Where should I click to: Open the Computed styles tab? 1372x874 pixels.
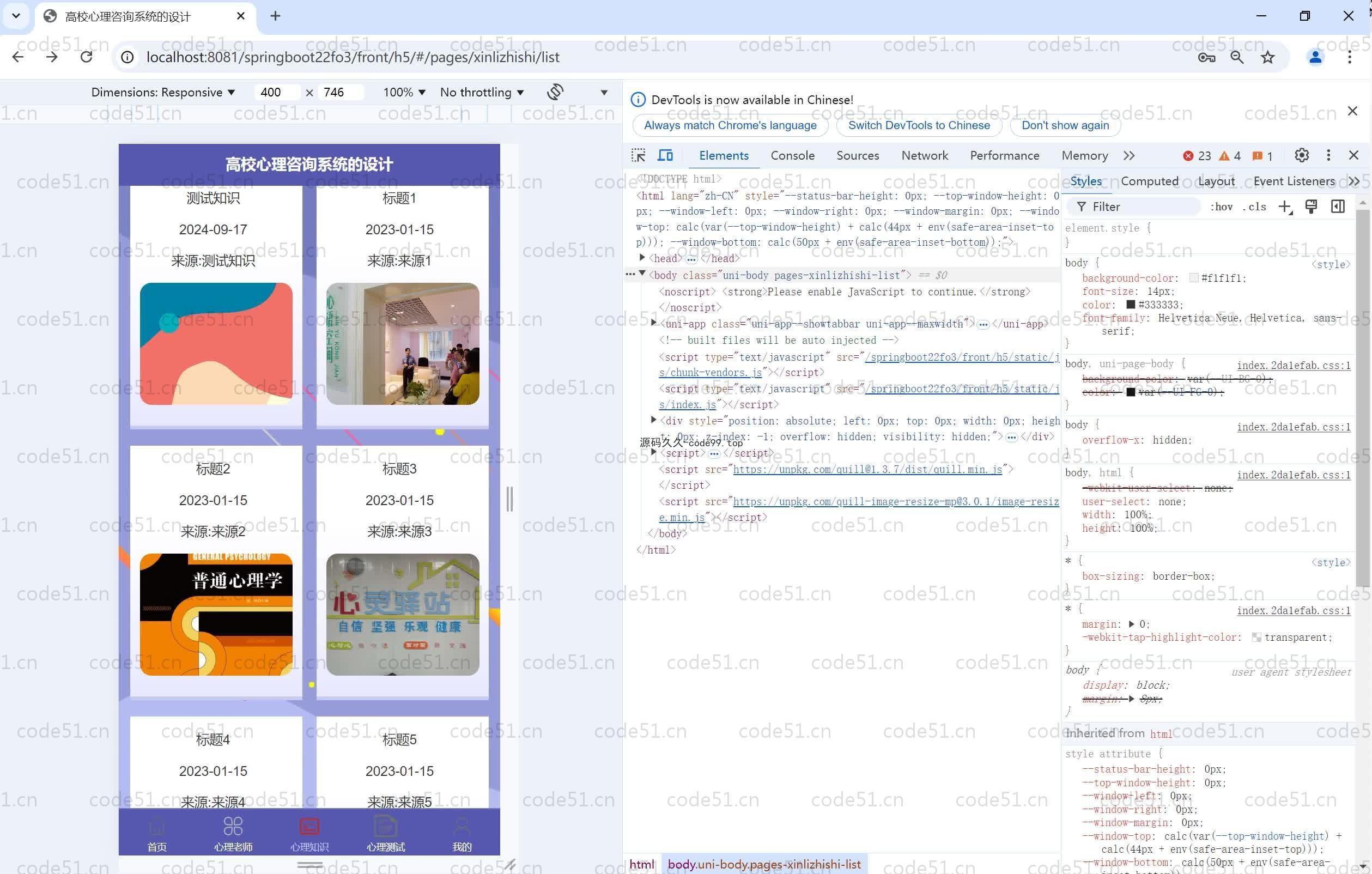click(x=1149, y=181)
